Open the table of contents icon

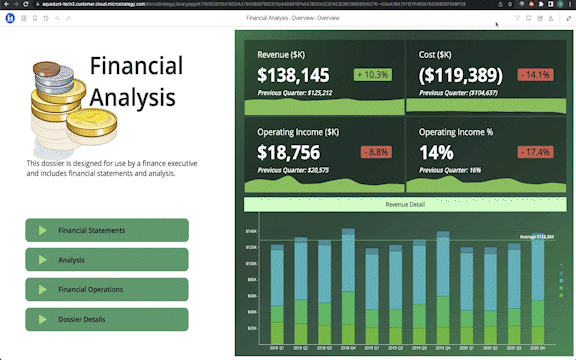click(24, 18)
